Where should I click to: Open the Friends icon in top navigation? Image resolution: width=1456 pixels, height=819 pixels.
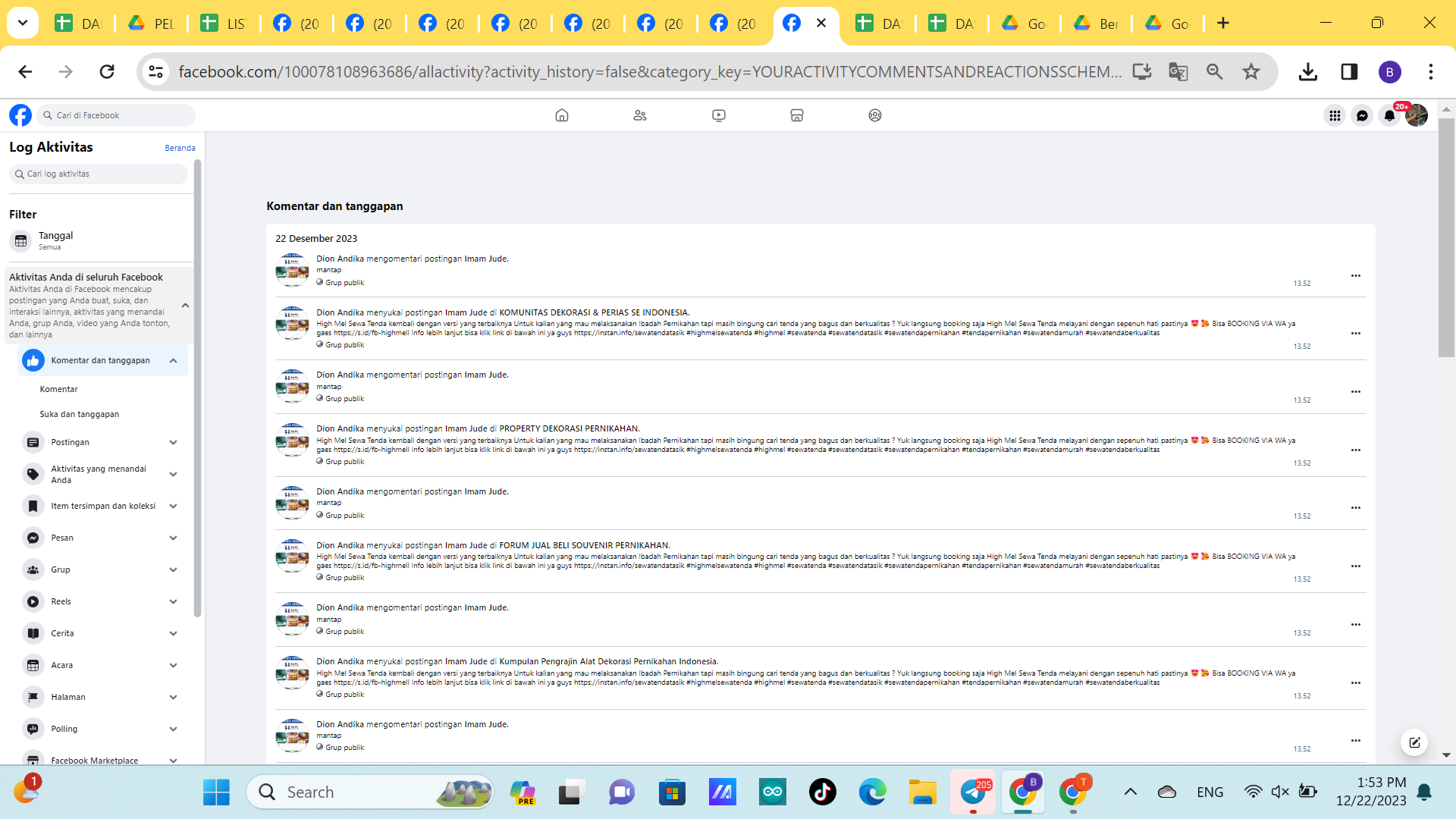(640, 115)
